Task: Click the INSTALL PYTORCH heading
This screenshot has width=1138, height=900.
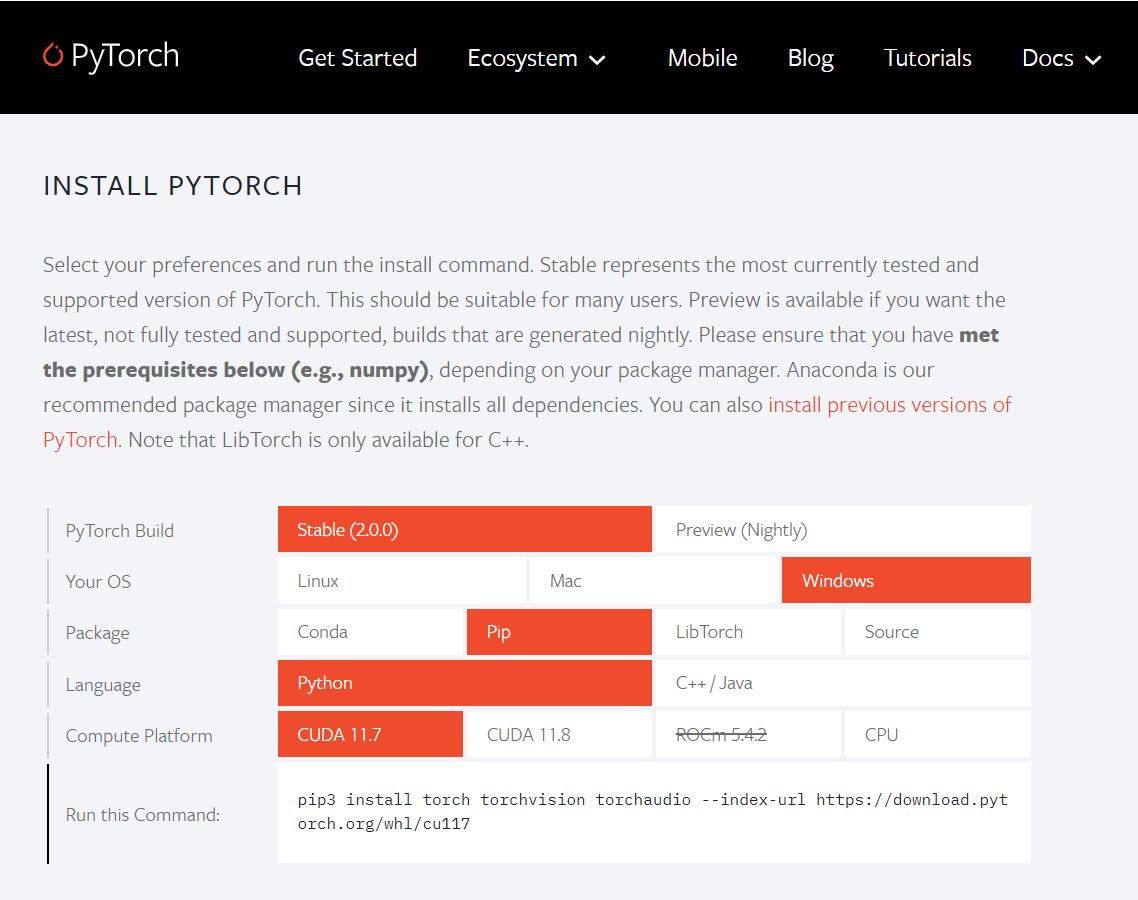Action: (x=173, y=186)
